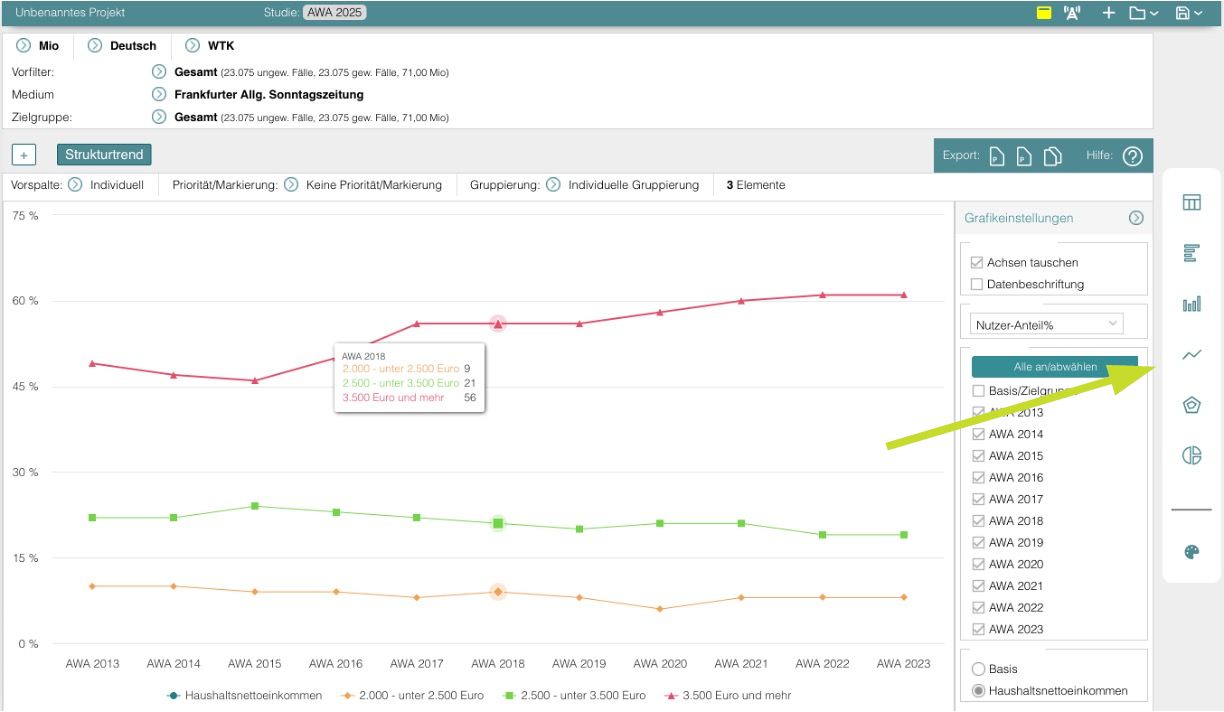Uncheck the AWA 2019 checkbox

[x=977, y=543]
